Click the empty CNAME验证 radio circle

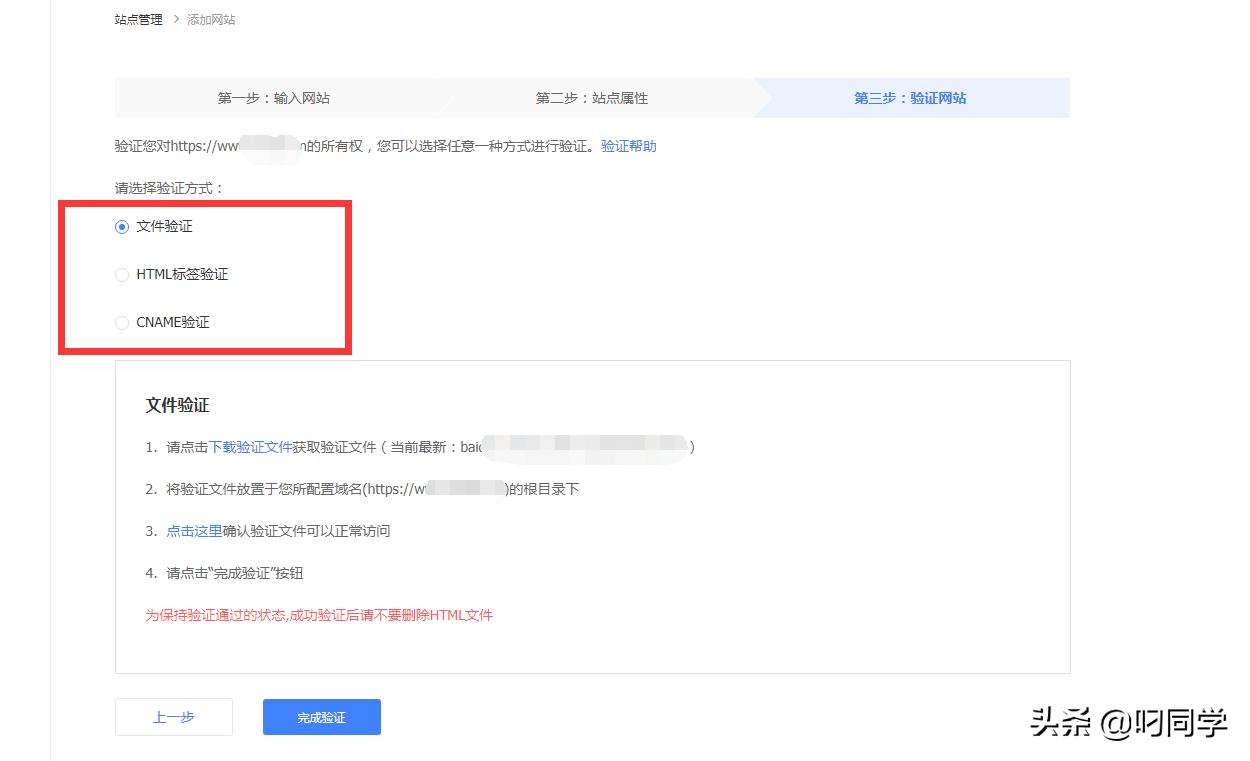pos(121,322)
